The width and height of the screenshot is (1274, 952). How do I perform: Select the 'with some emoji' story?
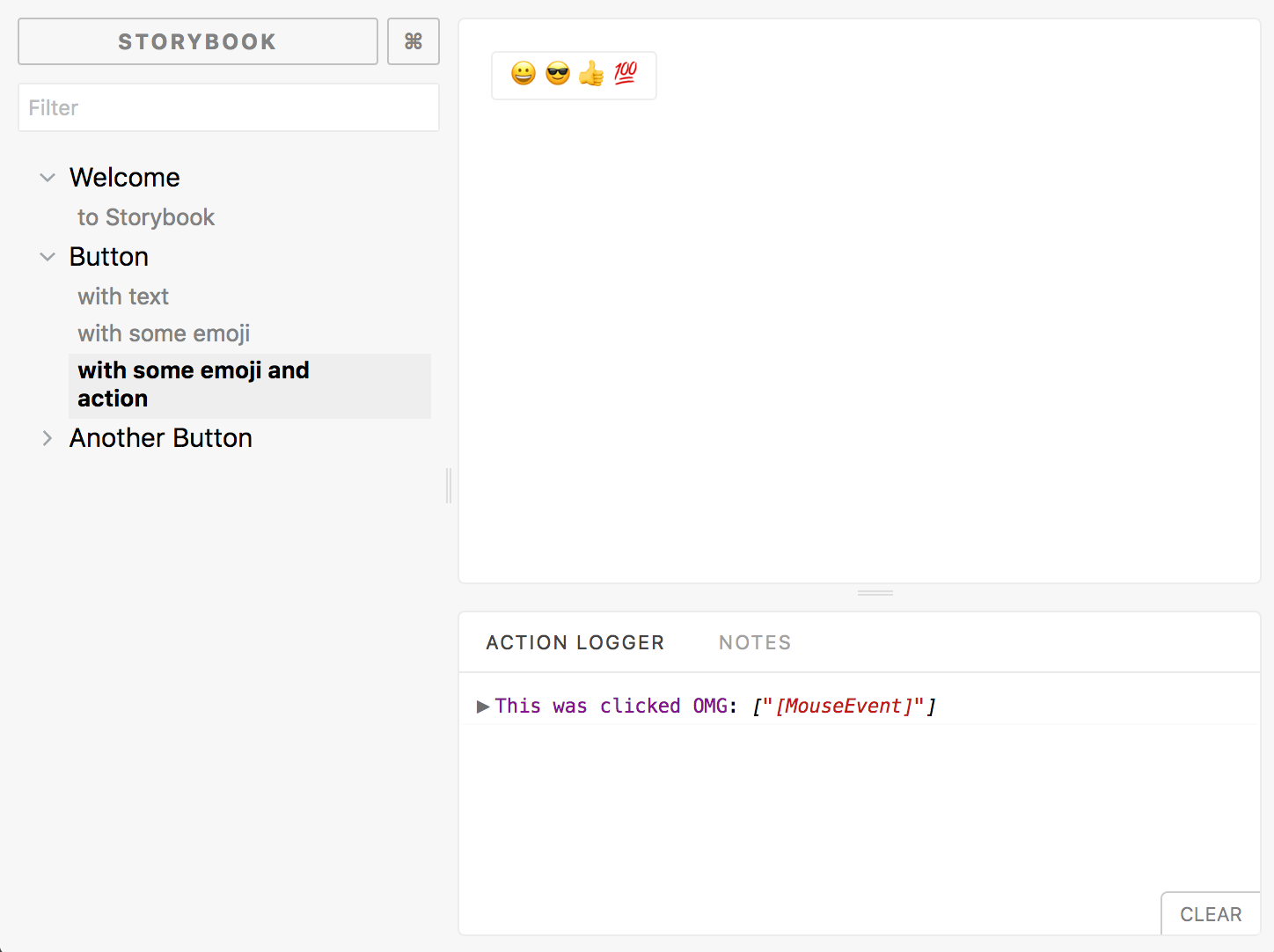[164, 333]
